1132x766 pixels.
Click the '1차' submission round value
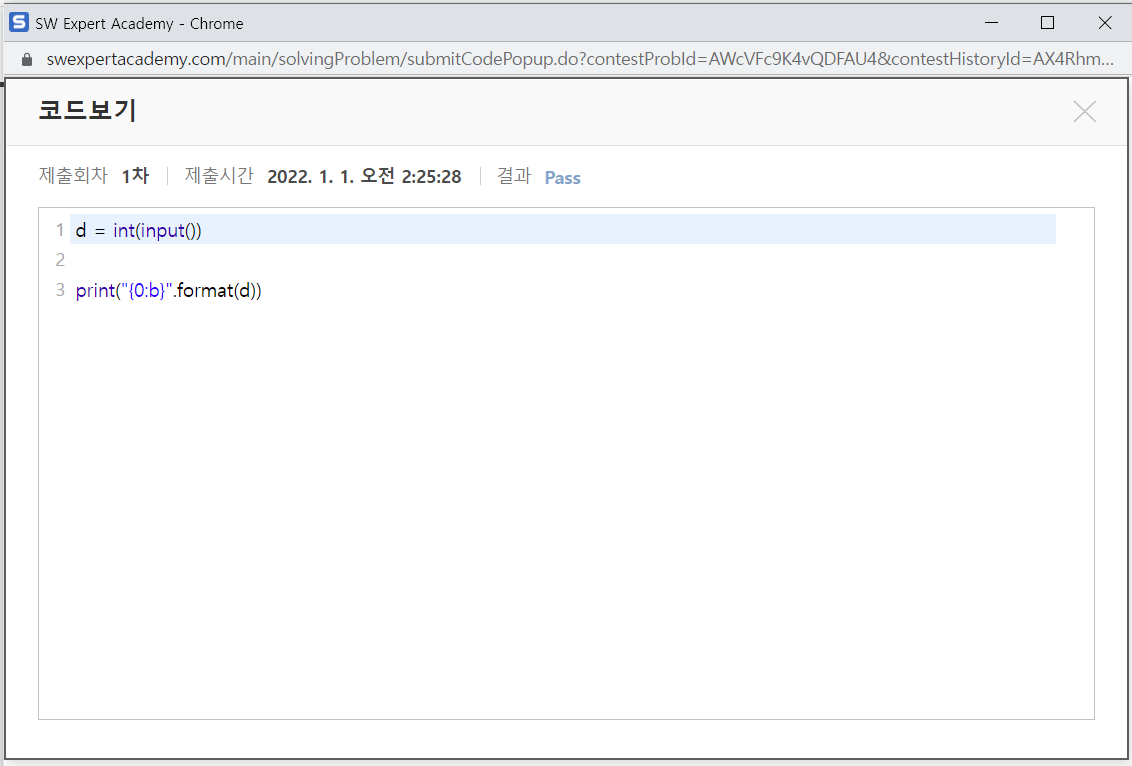[x=135, y=176]
